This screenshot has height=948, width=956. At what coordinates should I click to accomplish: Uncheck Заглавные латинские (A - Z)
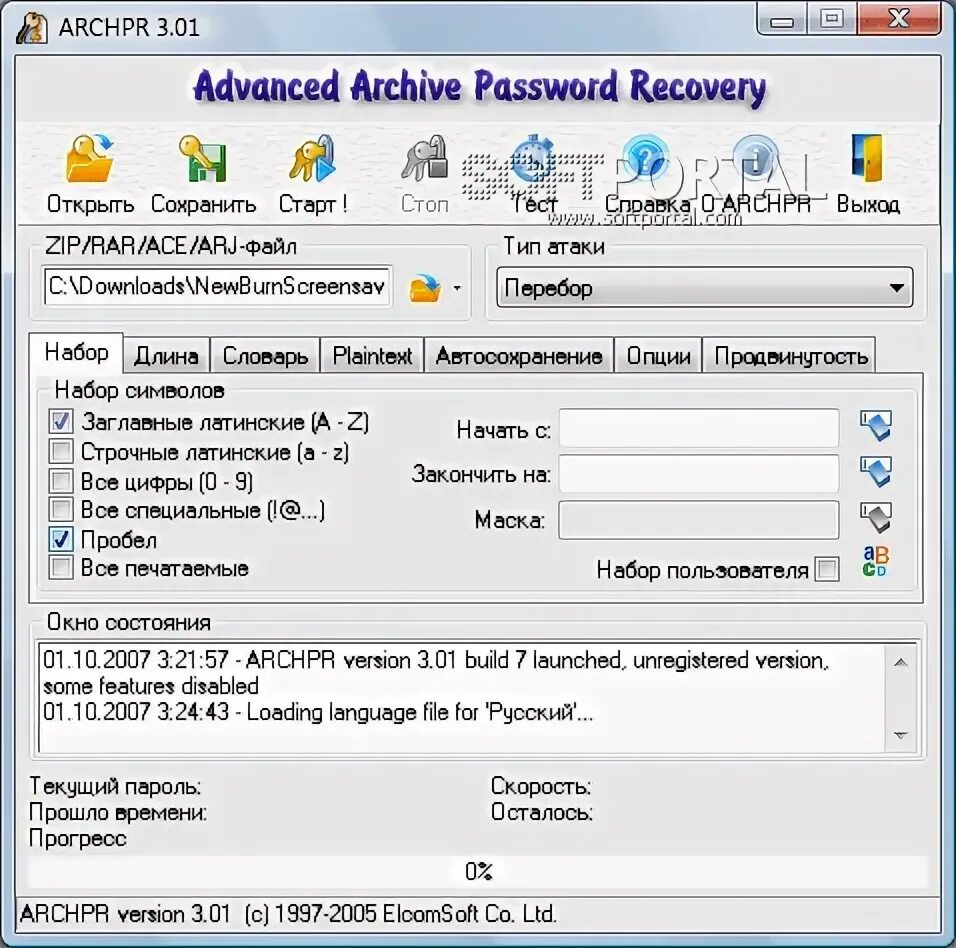[61, 421]
